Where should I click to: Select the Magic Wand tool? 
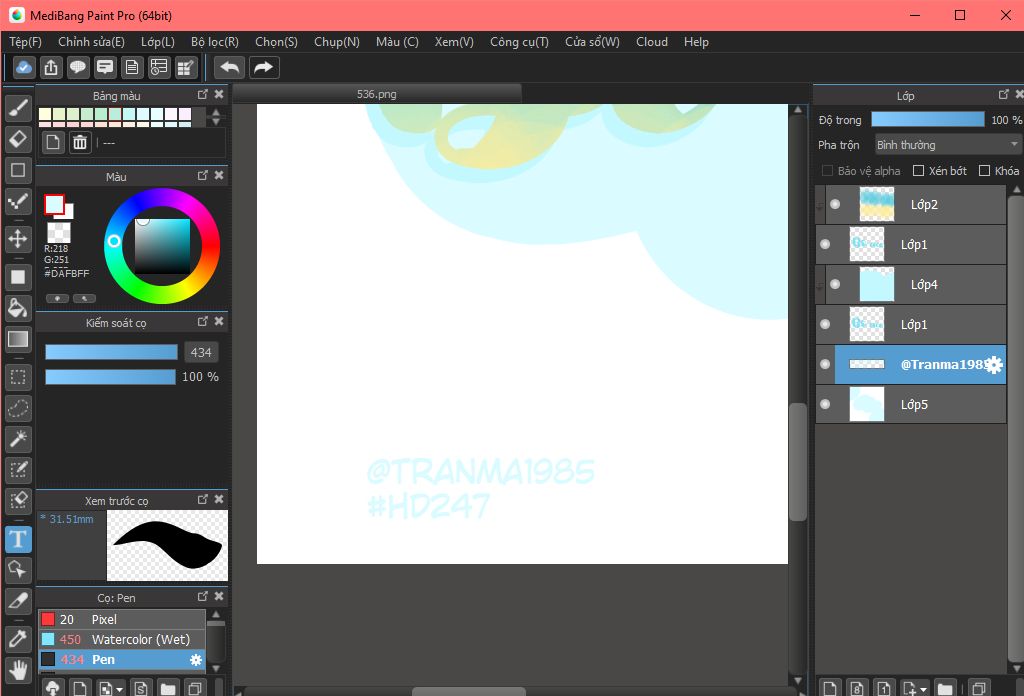18,439
